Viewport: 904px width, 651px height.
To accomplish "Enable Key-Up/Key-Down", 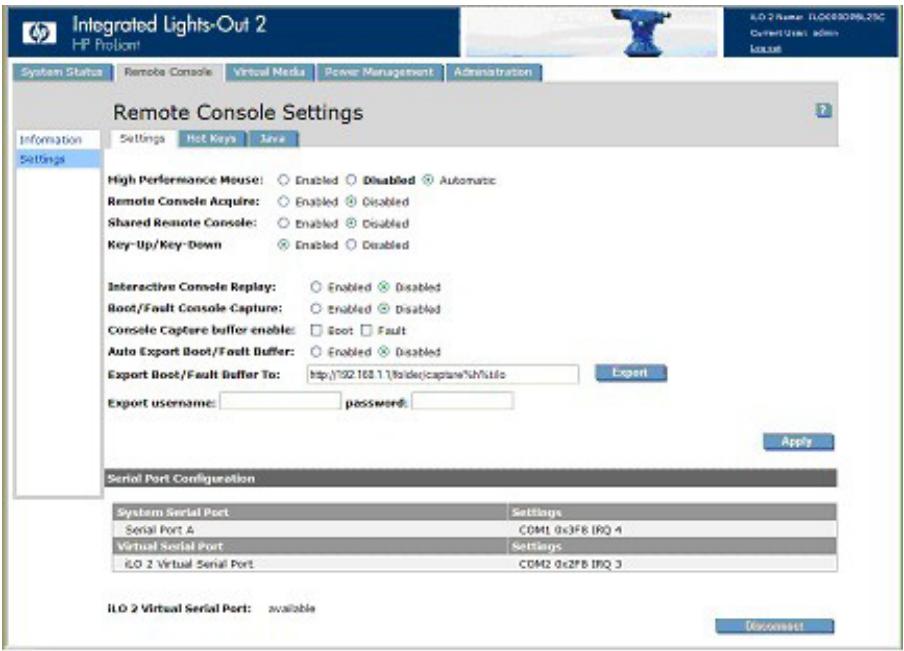I will click(283, 244).
